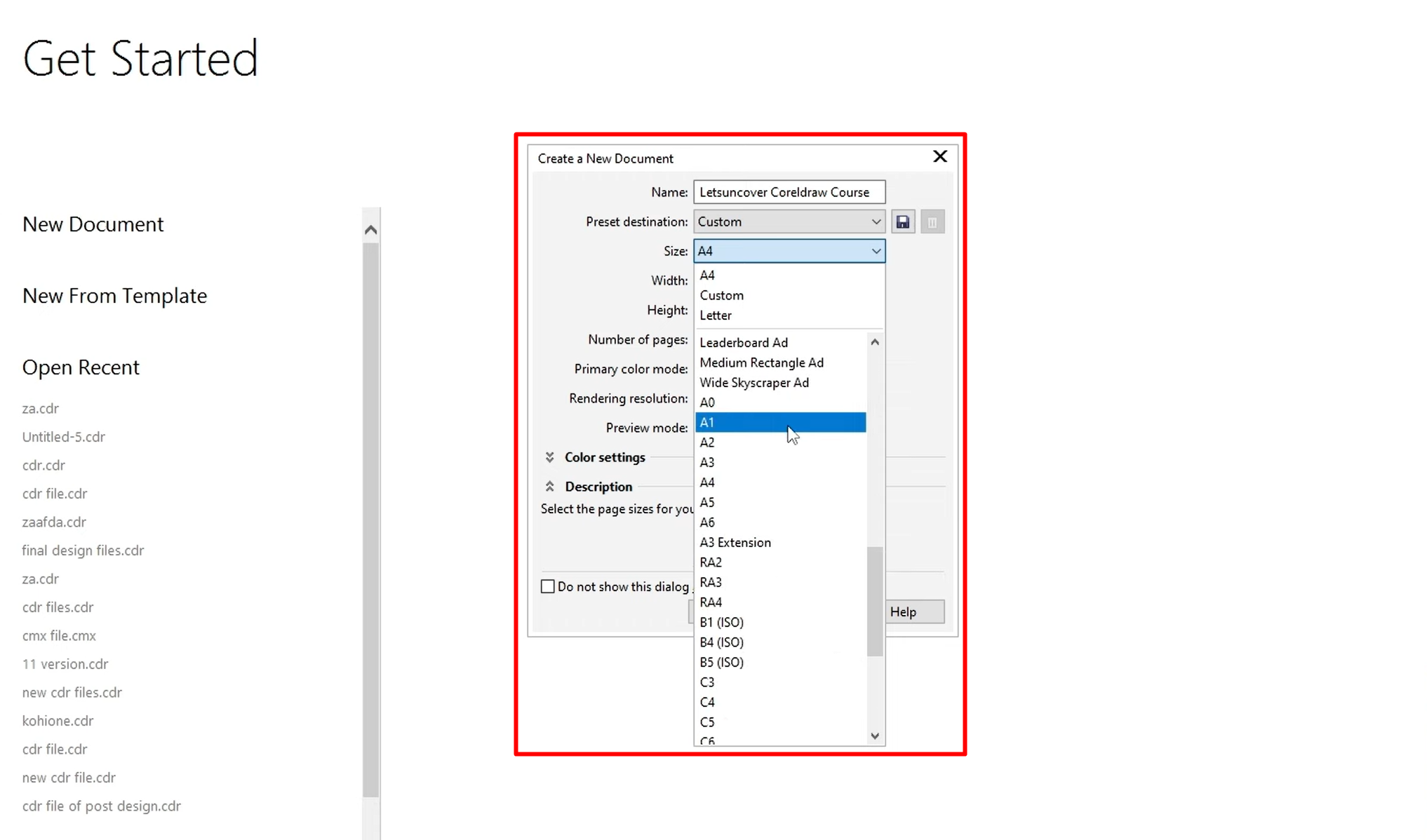The image size is (1427, 840).
Task: Click the document Name text field
Action: pos(789,192)
